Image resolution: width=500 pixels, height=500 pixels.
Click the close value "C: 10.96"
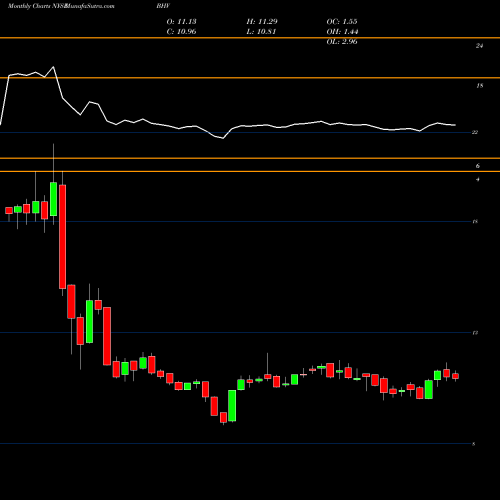(x=181, y=32)
